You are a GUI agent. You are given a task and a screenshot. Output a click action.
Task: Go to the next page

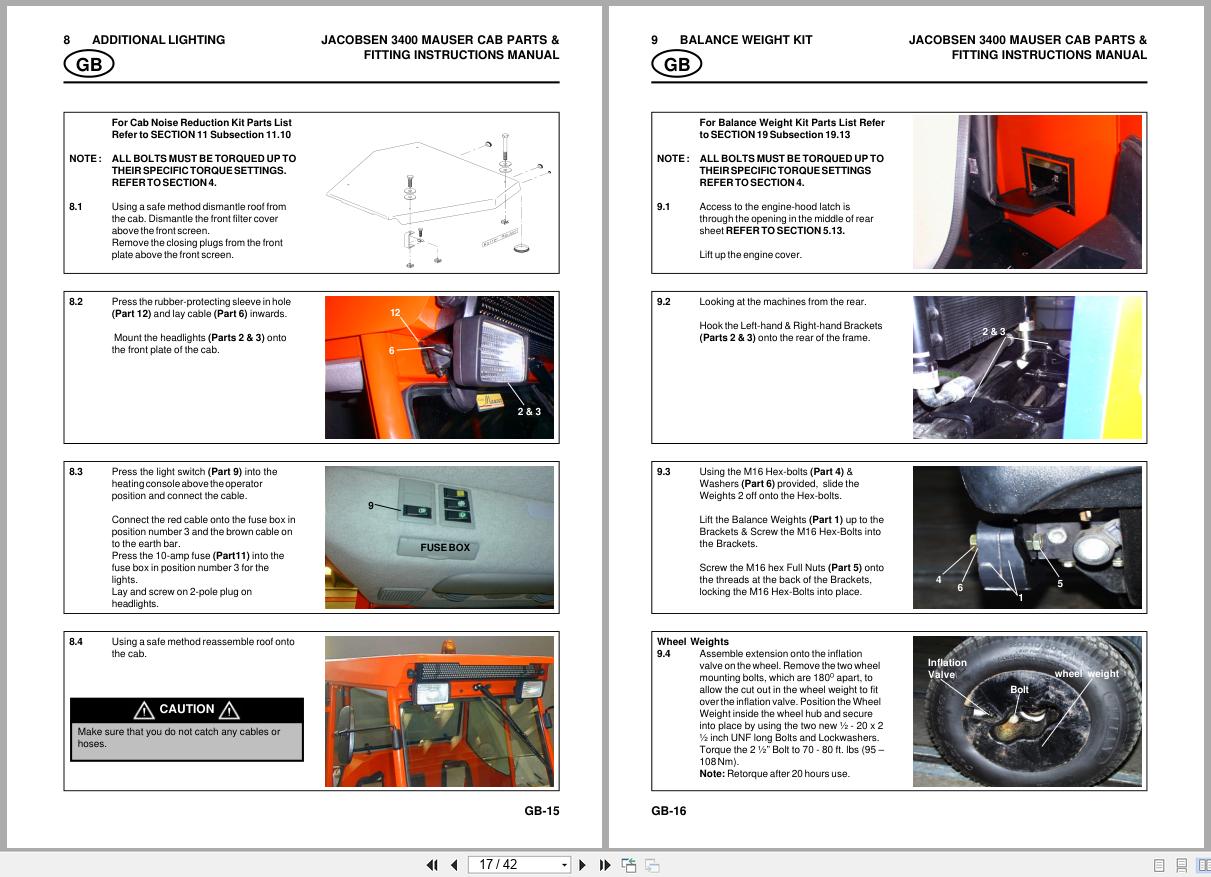(x=583, y=865)
